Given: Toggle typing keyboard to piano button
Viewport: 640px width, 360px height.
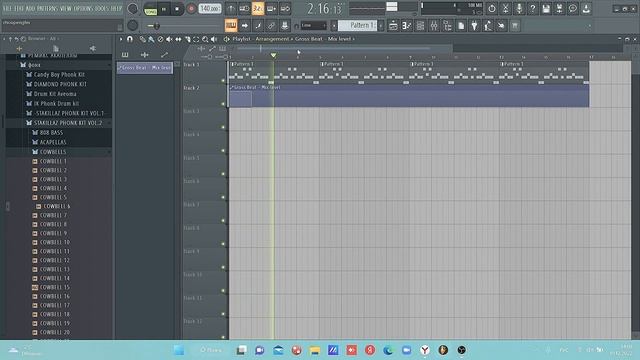Looking at the screenshot, I should tap(231, 26).
